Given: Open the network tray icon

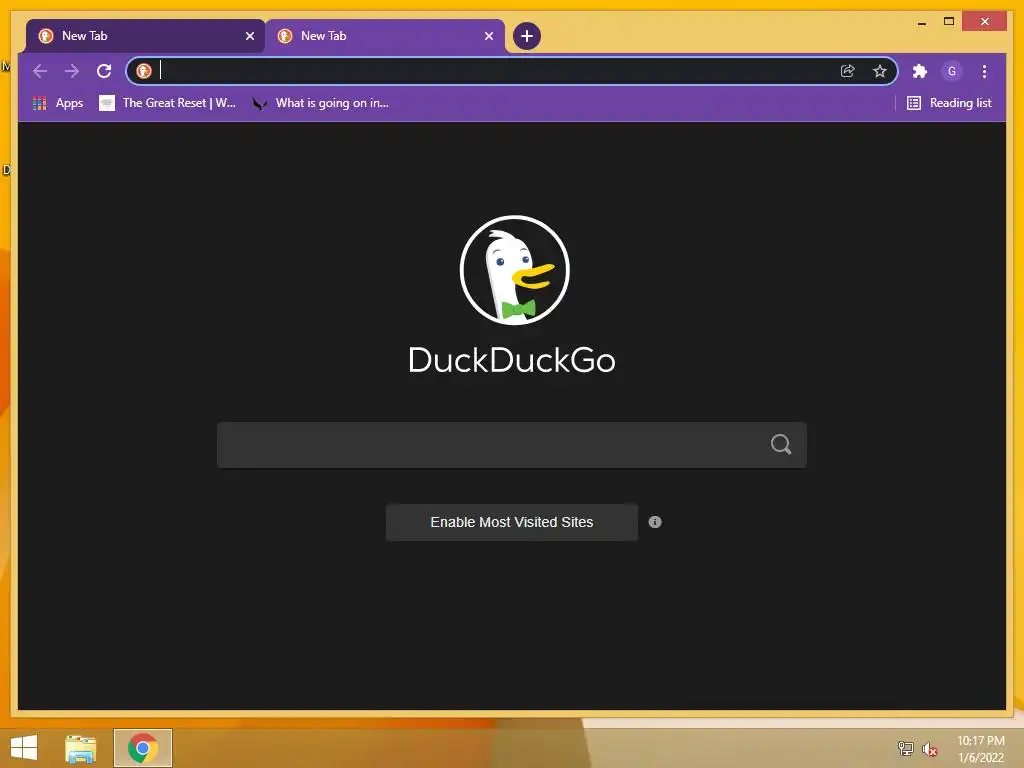Looking at the screenshot, I should pyautogui.click(x=905, y=748).
